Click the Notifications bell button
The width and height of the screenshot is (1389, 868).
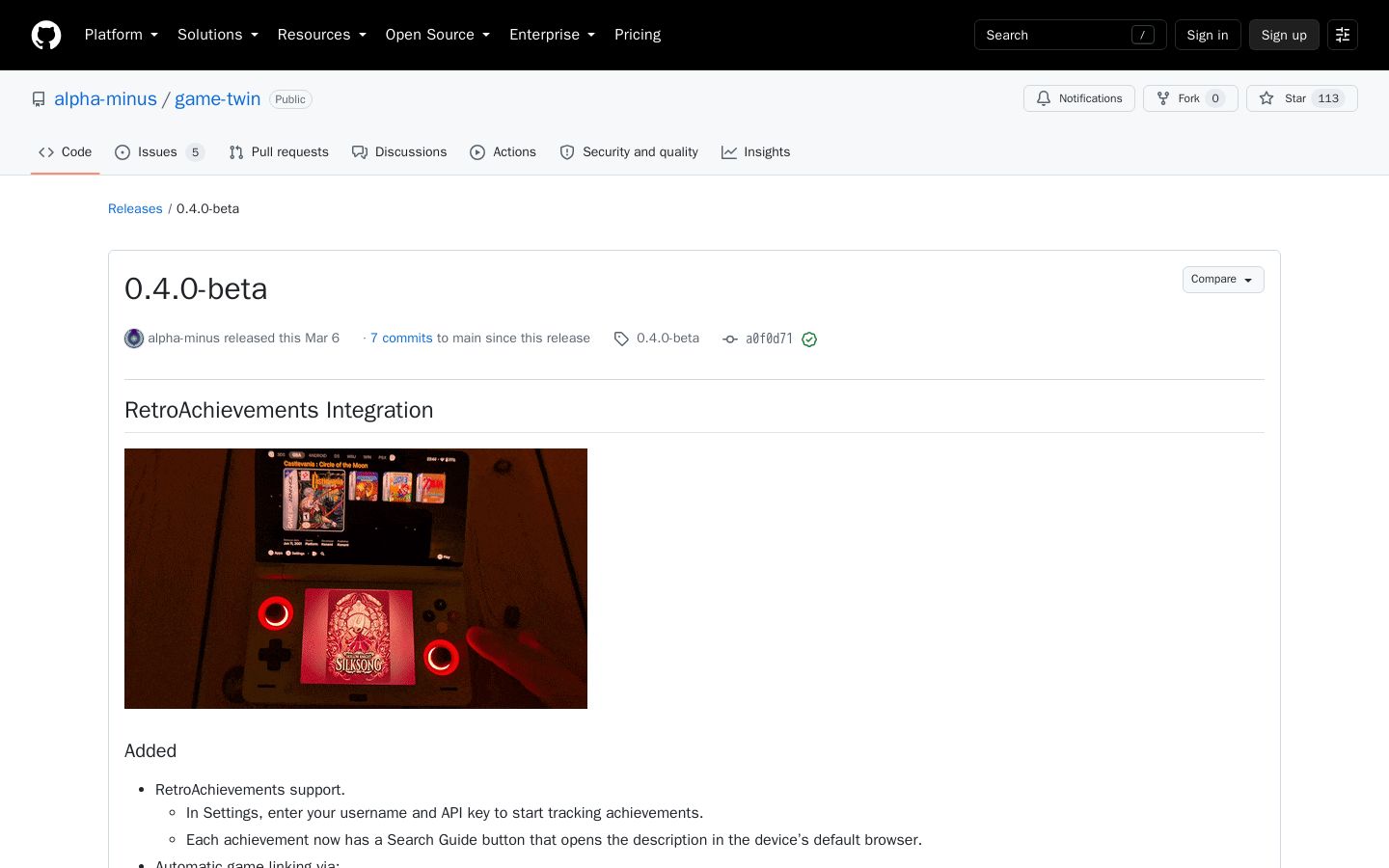1079,98
